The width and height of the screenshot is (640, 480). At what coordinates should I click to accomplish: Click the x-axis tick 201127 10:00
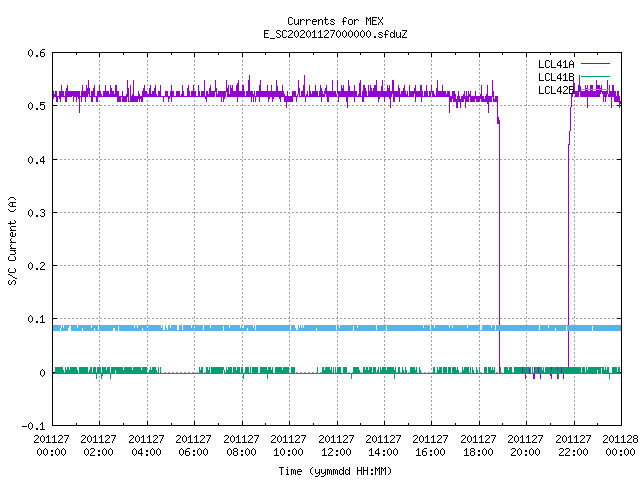pyautogui.click(x=288, y=446)
